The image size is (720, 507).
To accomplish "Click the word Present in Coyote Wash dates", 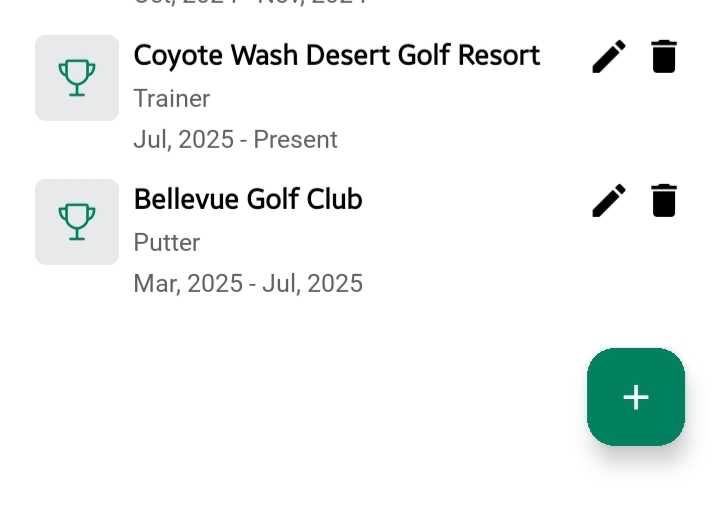I will click(295, 140).
